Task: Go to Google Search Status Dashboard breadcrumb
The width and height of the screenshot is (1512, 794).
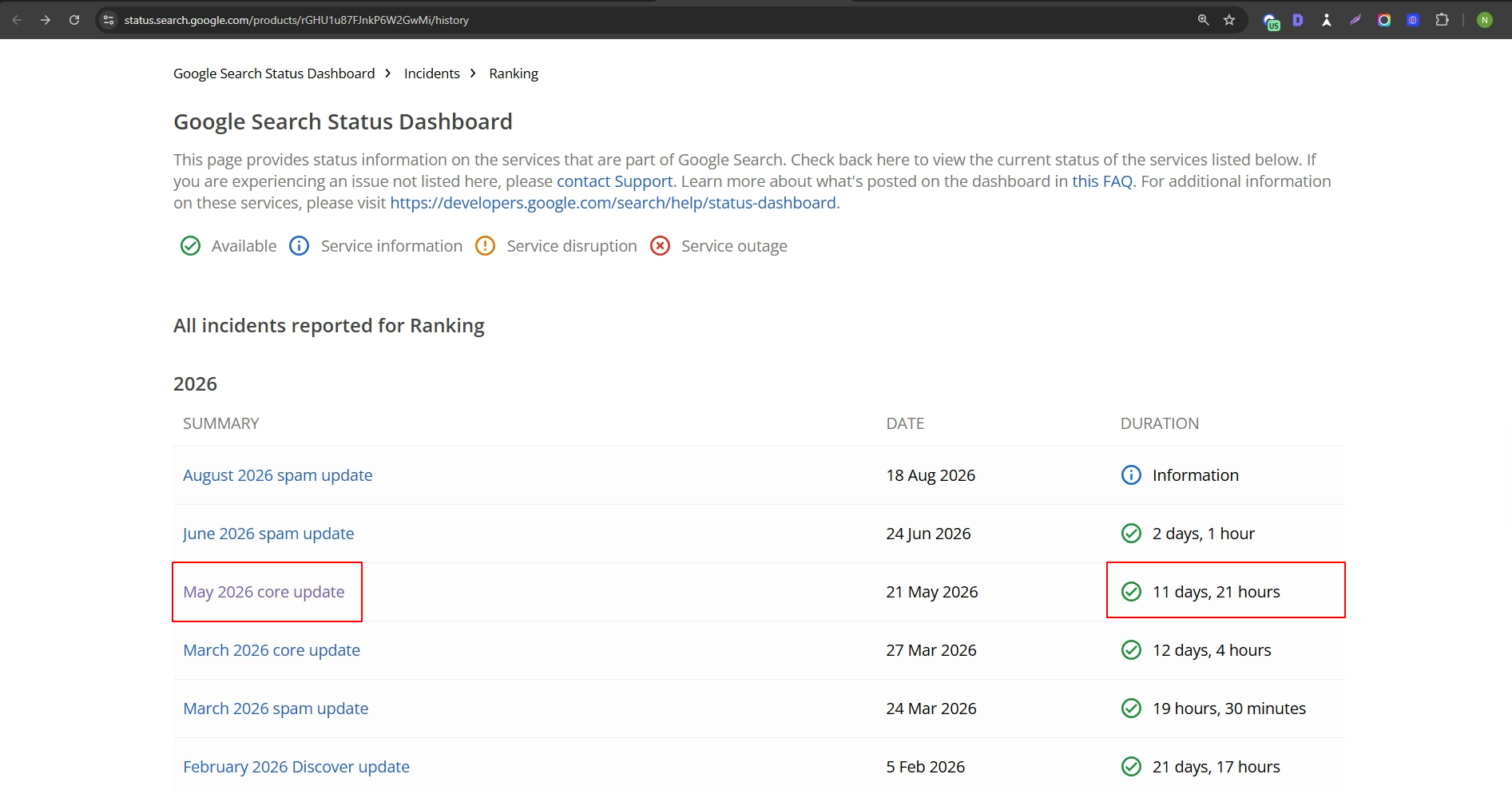Action: pos(274,73)
